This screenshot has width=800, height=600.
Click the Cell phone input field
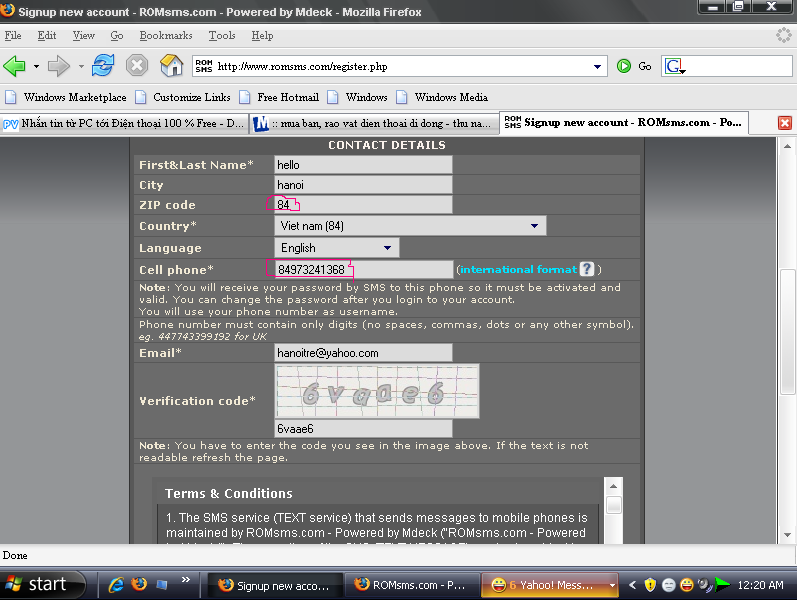click(x=363, y=269)
